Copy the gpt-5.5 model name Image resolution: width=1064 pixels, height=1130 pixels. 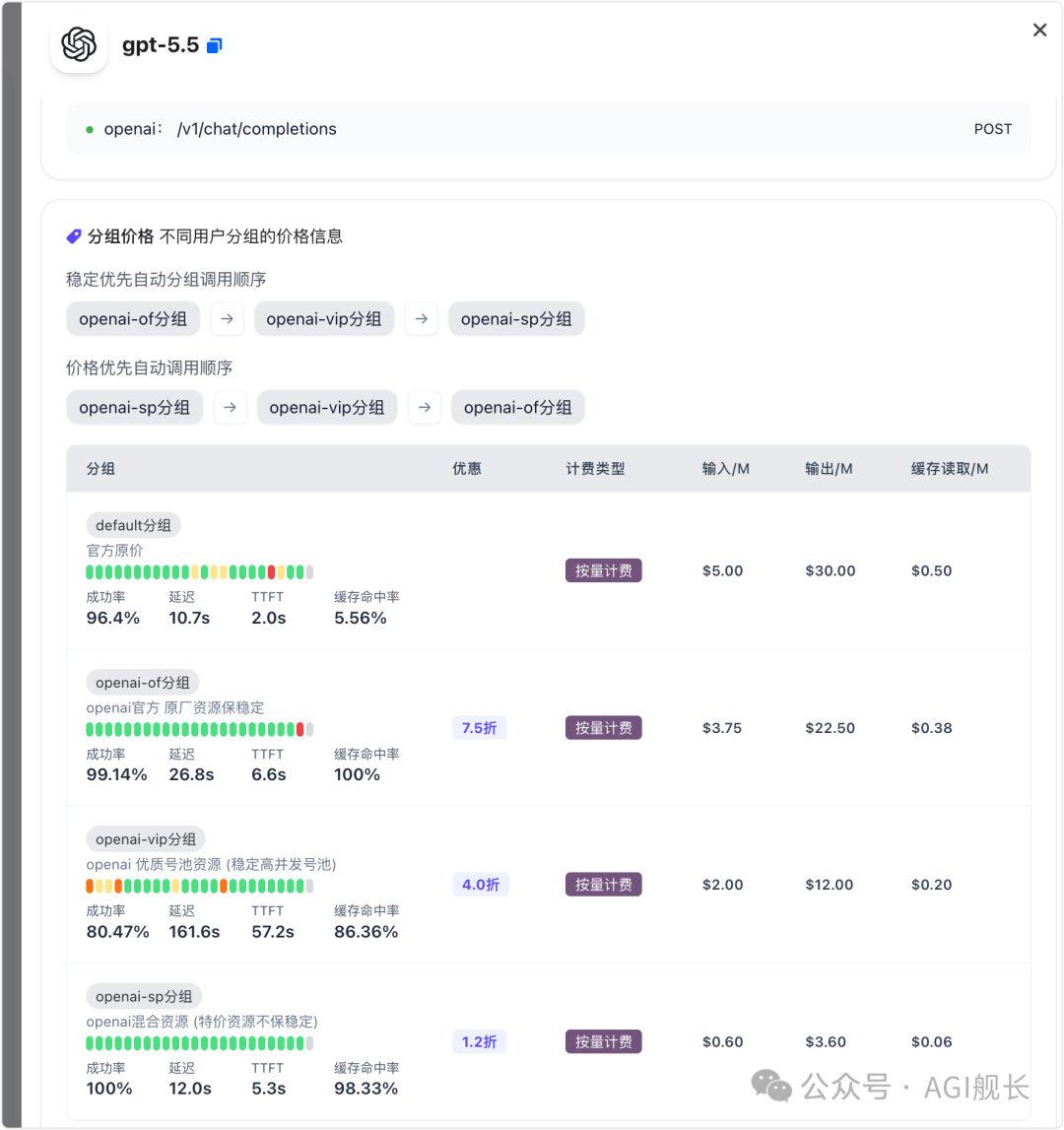[x=214, y=46]
